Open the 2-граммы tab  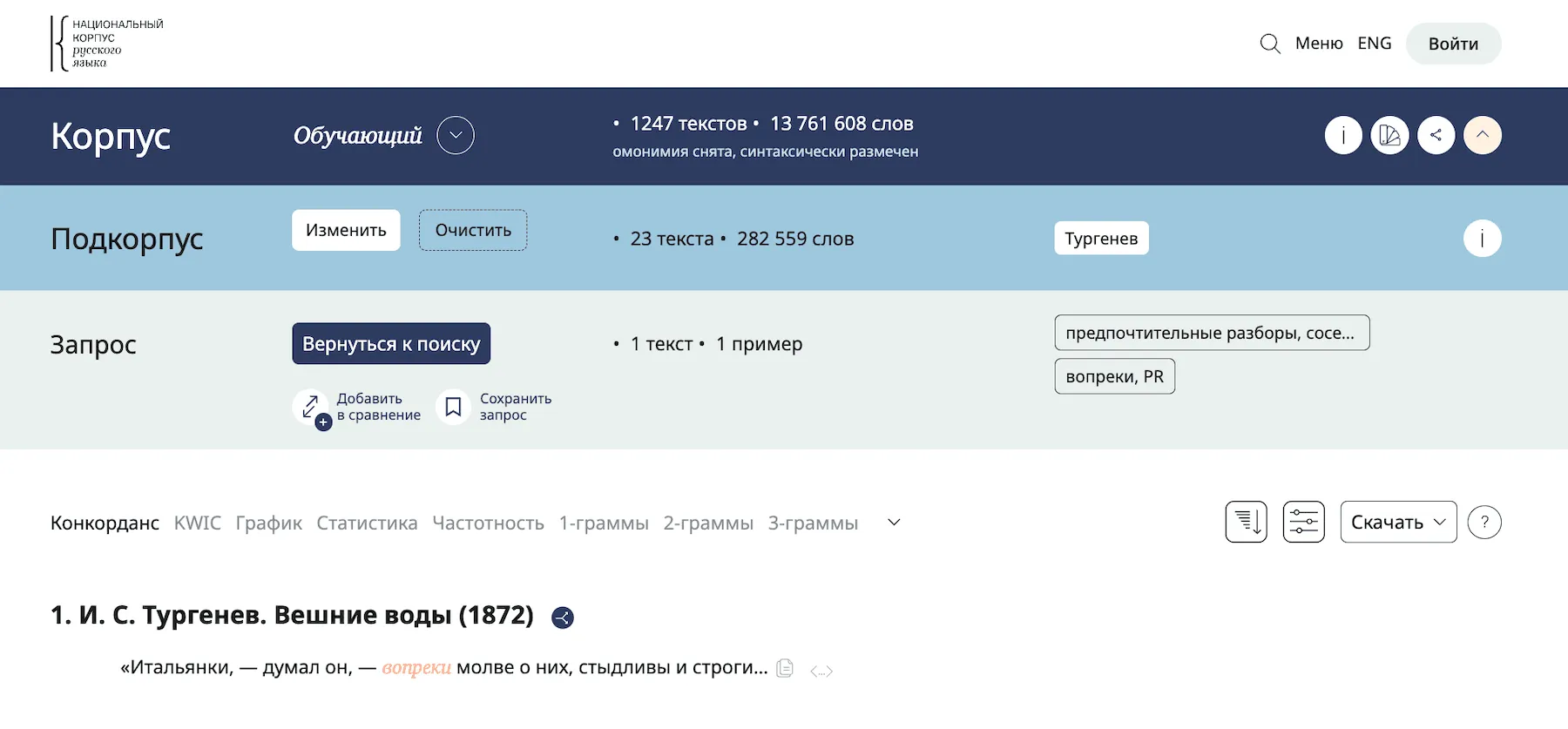pyautogui.click(x=708, y=523)
